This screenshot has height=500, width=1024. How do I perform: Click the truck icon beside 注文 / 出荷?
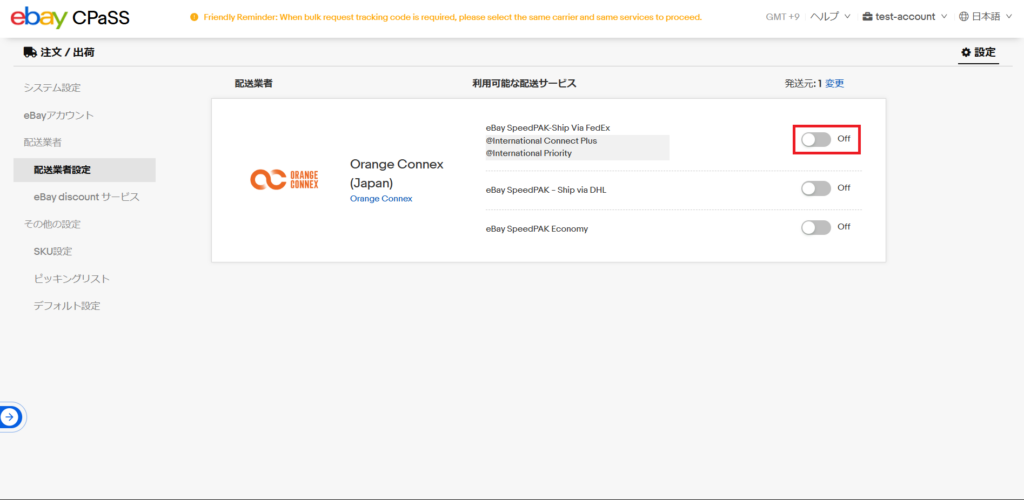pos(30,52)
